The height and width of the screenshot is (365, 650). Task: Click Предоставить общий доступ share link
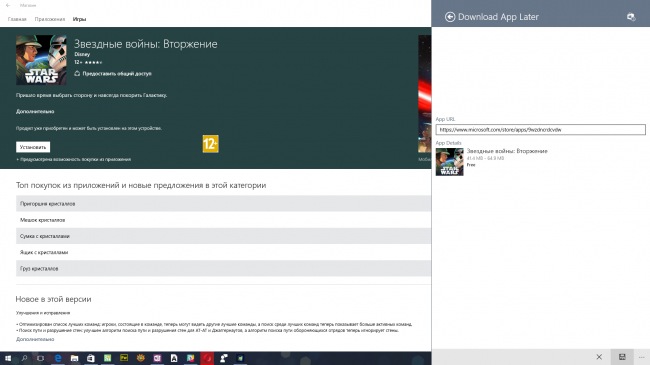(113, 73)
